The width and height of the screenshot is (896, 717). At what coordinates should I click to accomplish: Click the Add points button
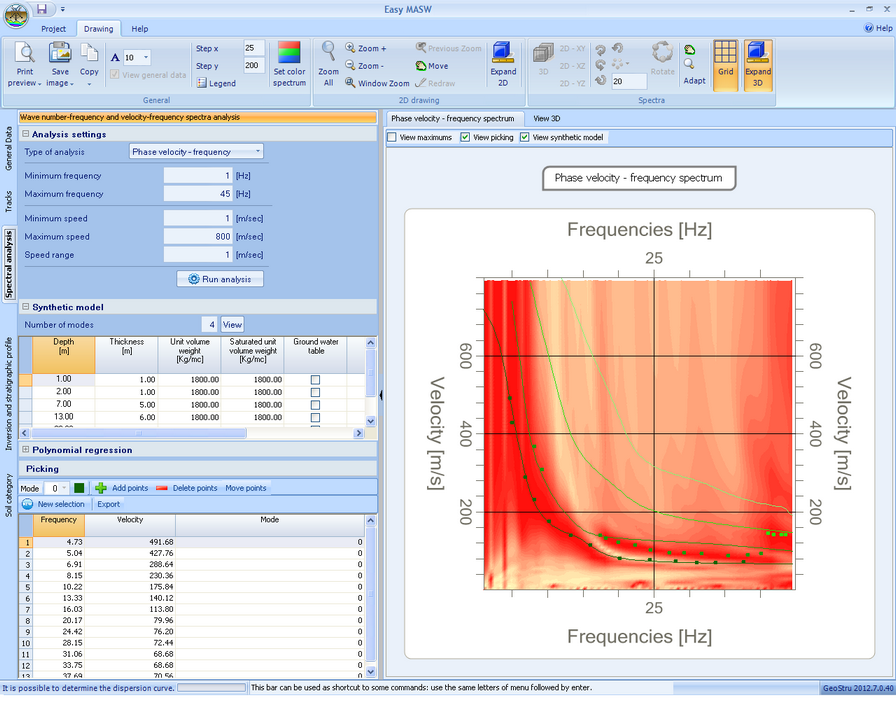click(121, 488)
